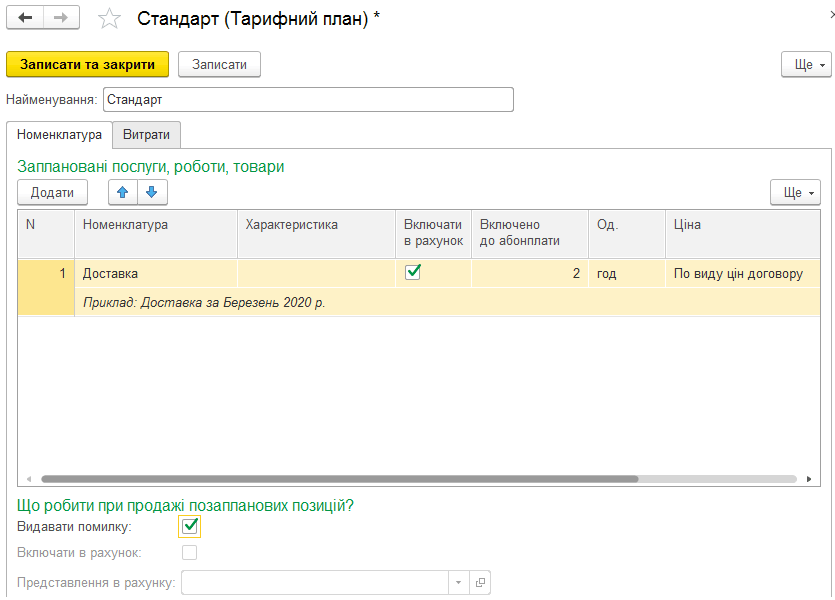The width and height of the screenshot is (835, 600).
Task: Click the 'По виду цін договору' price cell
Action: [742, 274]
